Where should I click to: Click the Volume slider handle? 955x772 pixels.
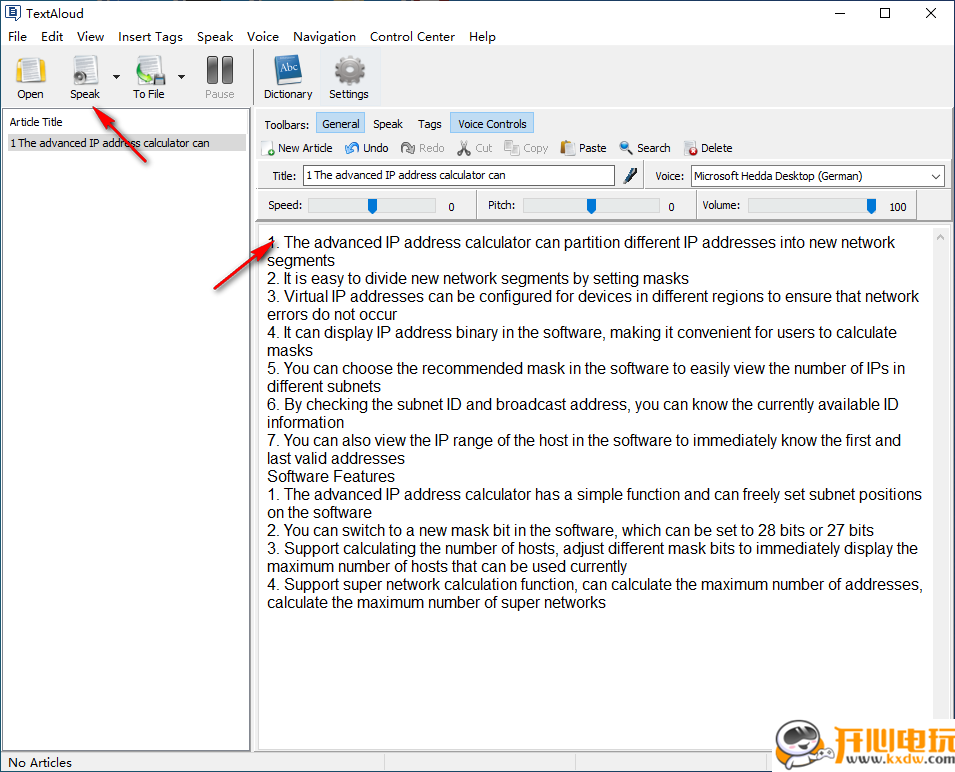pyautogui.click(x=872, y=206)
